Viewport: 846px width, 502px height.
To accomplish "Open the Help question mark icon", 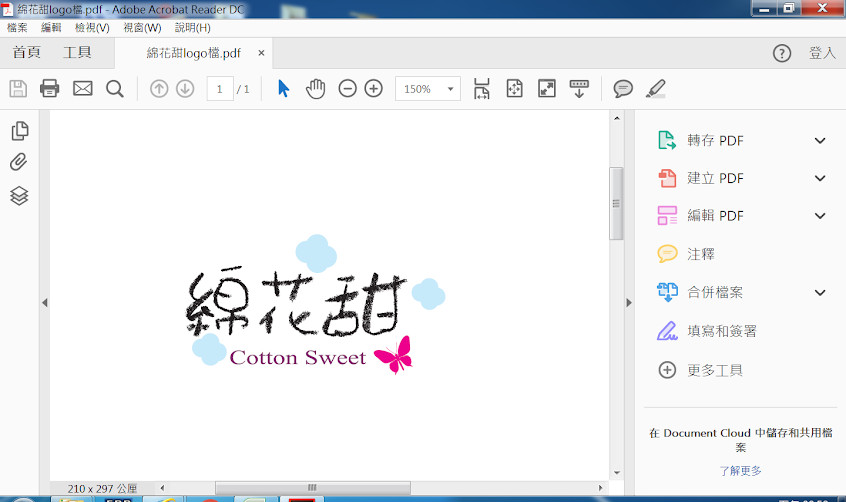I will point(782,53).
